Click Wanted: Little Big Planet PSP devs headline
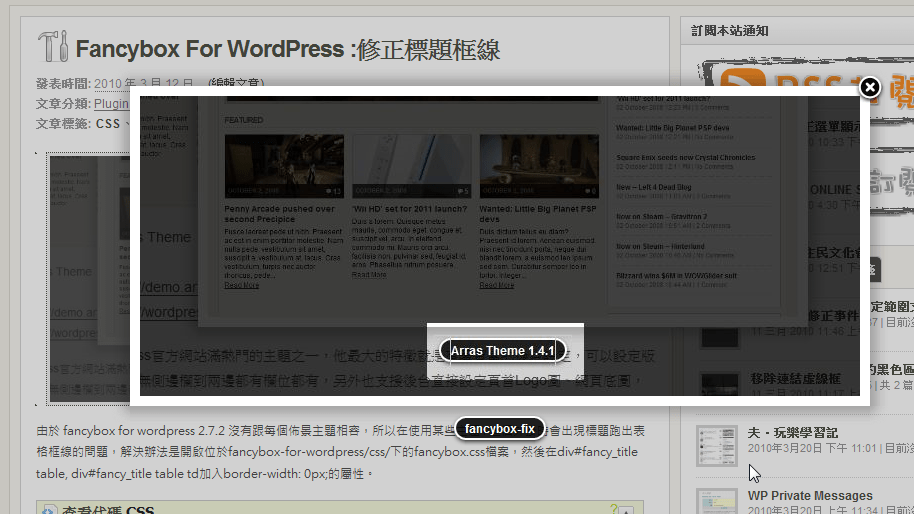 [537, 214]
